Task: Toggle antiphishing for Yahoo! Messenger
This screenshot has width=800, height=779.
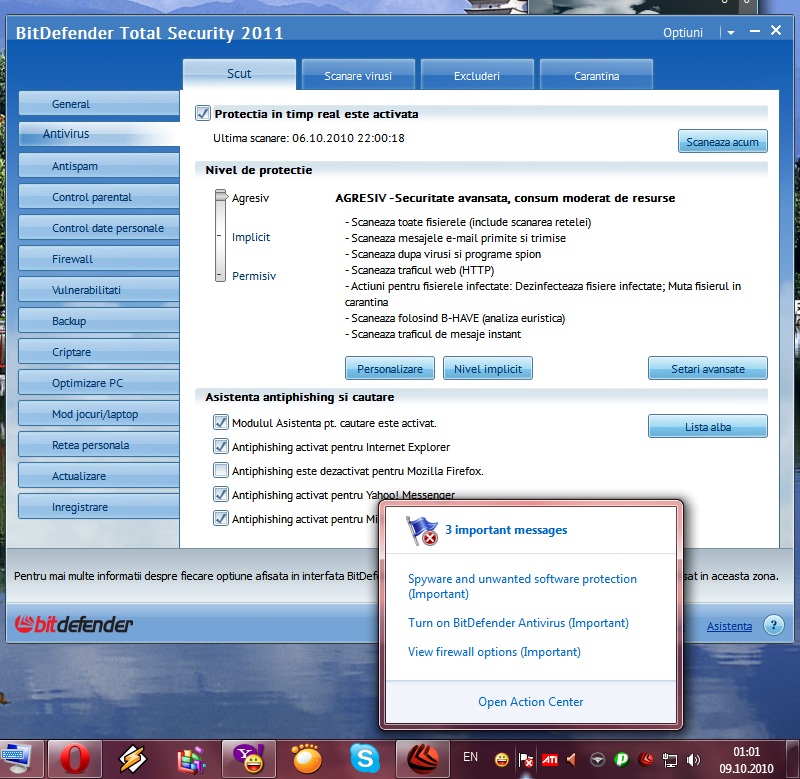Action: 220,494
